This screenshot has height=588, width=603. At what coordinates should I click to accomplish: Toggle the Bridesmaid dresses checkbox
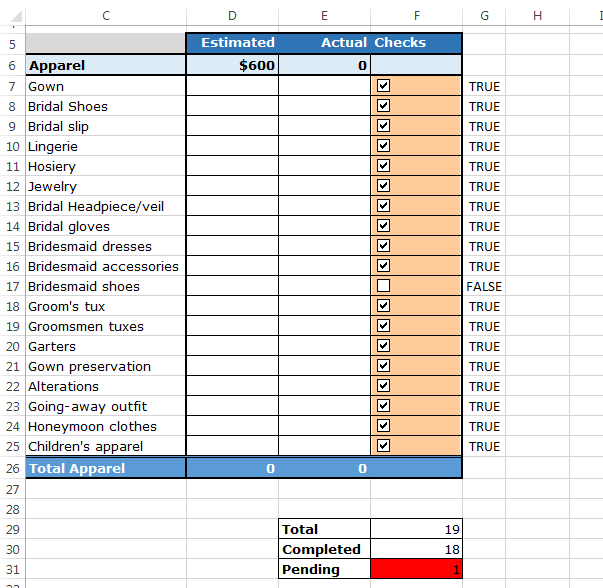(x=383, y=246)
